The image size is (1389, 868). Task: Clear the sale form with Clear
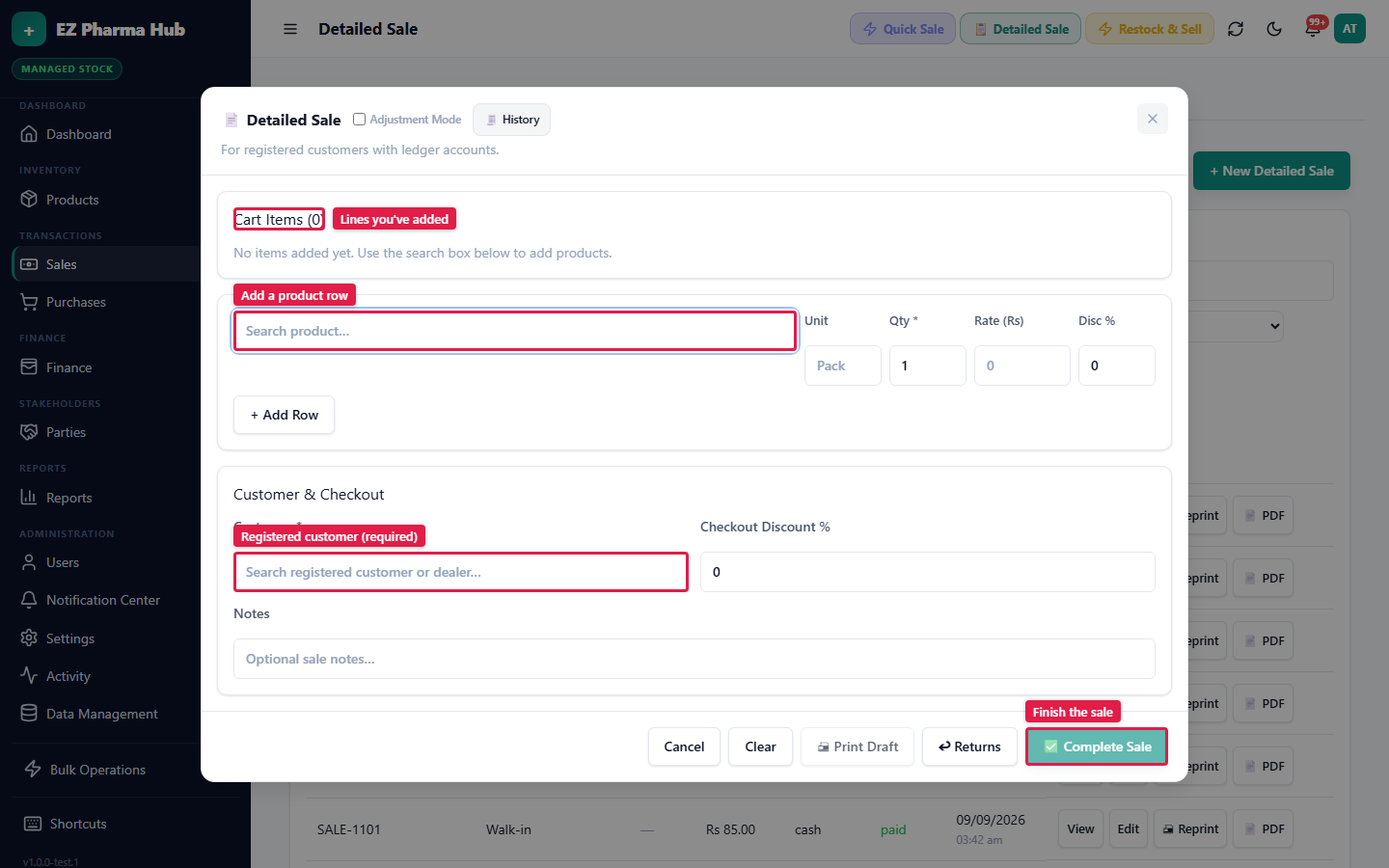click(x=760, y=746)
